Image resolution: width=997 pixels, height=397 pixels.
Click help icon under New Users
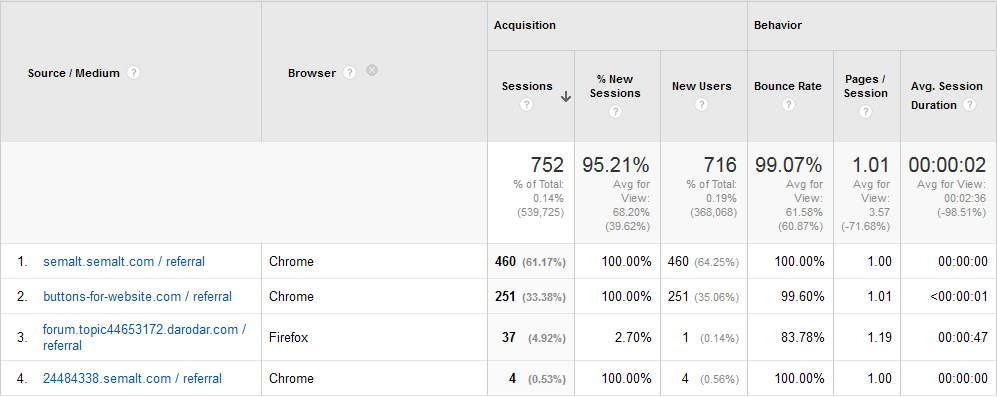click(x=701, y=106)
